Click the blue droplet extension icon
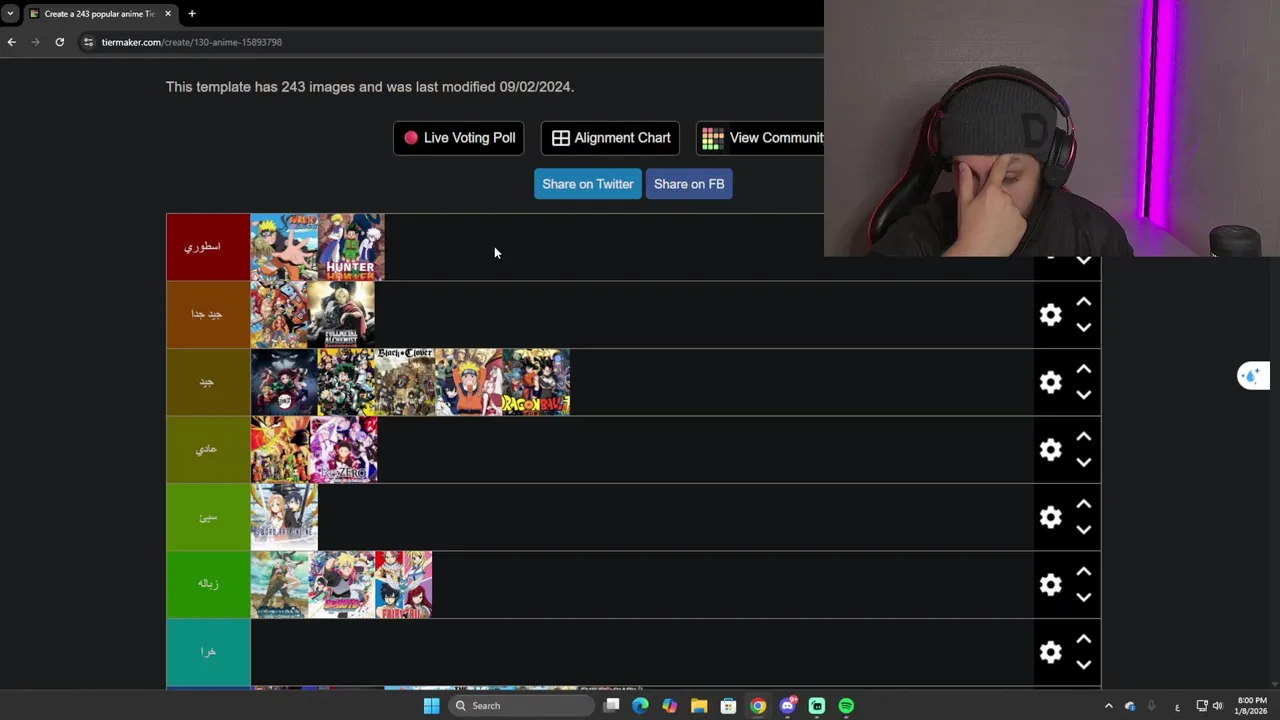The width and height of the screenshot is (1280, 720). click(1252, 376)
